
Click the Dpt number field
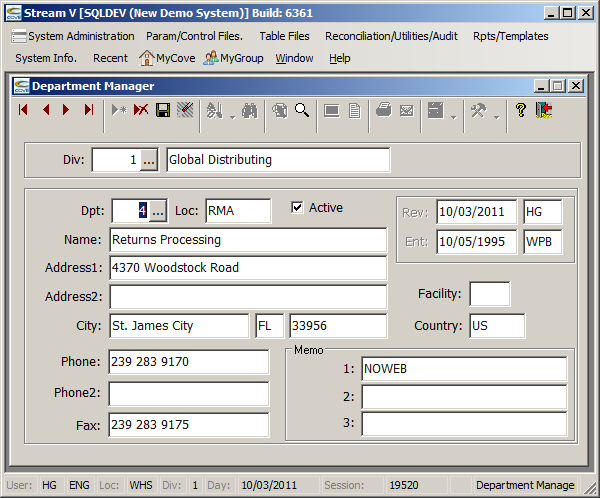(131, 211)
